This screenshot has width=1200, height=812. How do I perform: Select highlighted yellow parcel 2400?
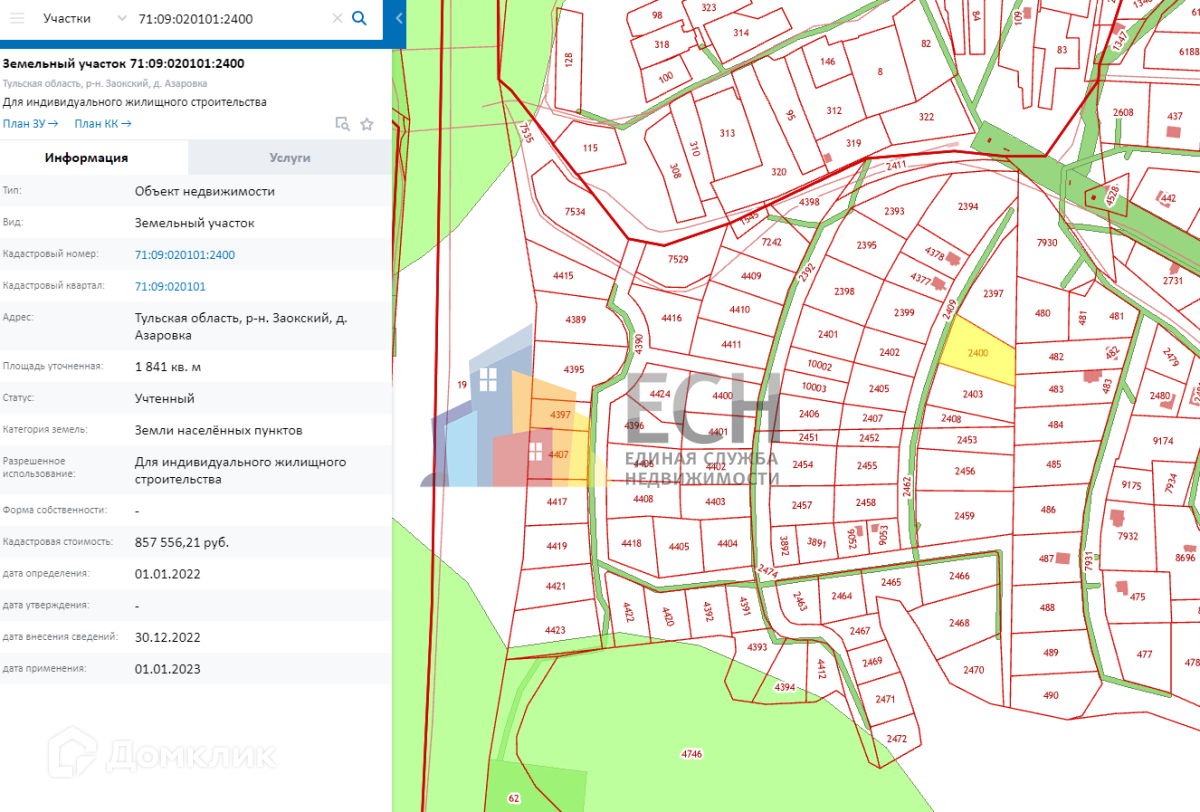click(979, 353)
